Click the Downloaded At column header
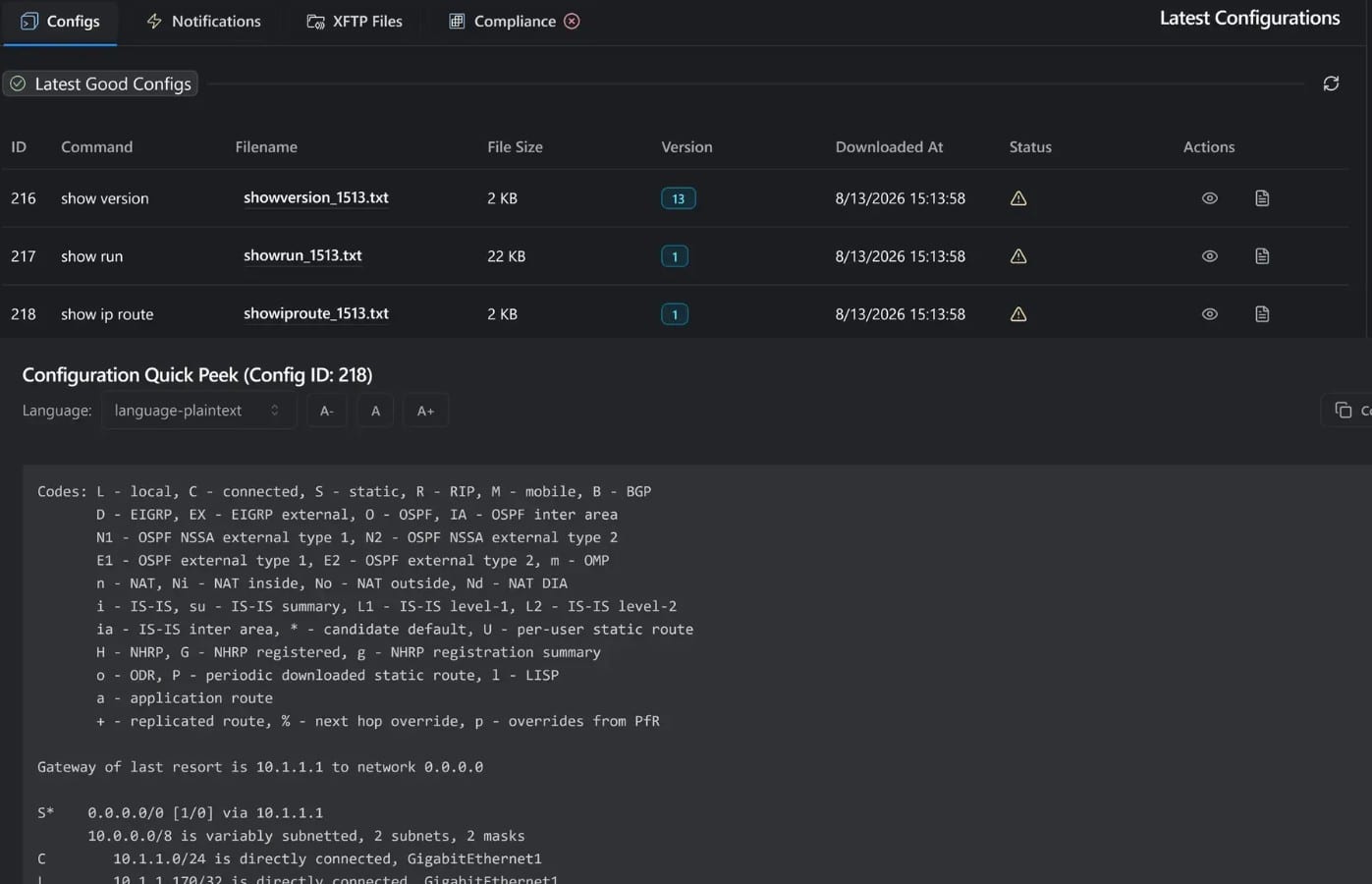Viewport: 1372px width, 884px height. (x=889, y=146)
